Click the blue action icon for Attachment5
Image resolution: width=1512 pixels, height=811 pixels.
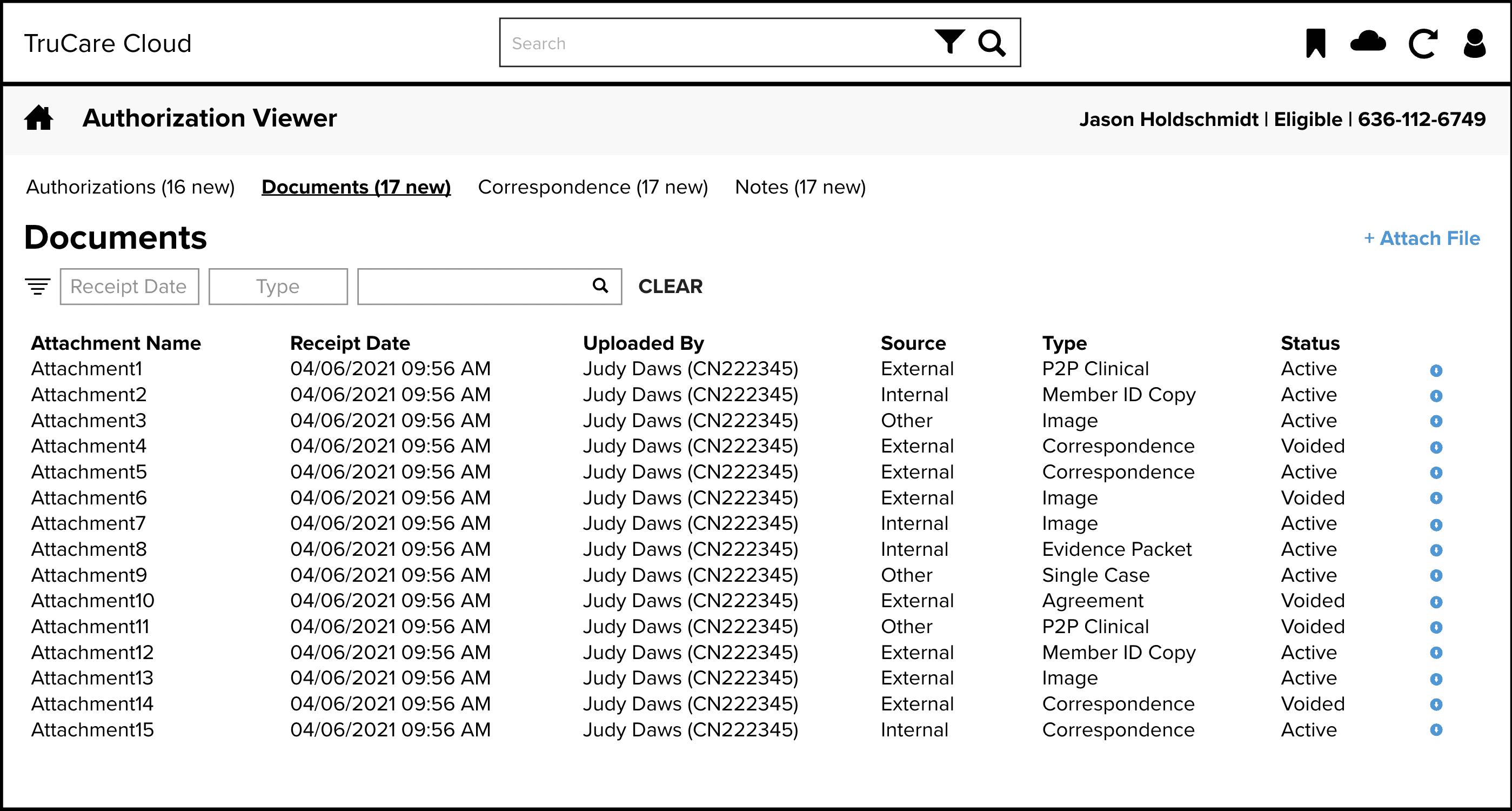click(1436, 473)
